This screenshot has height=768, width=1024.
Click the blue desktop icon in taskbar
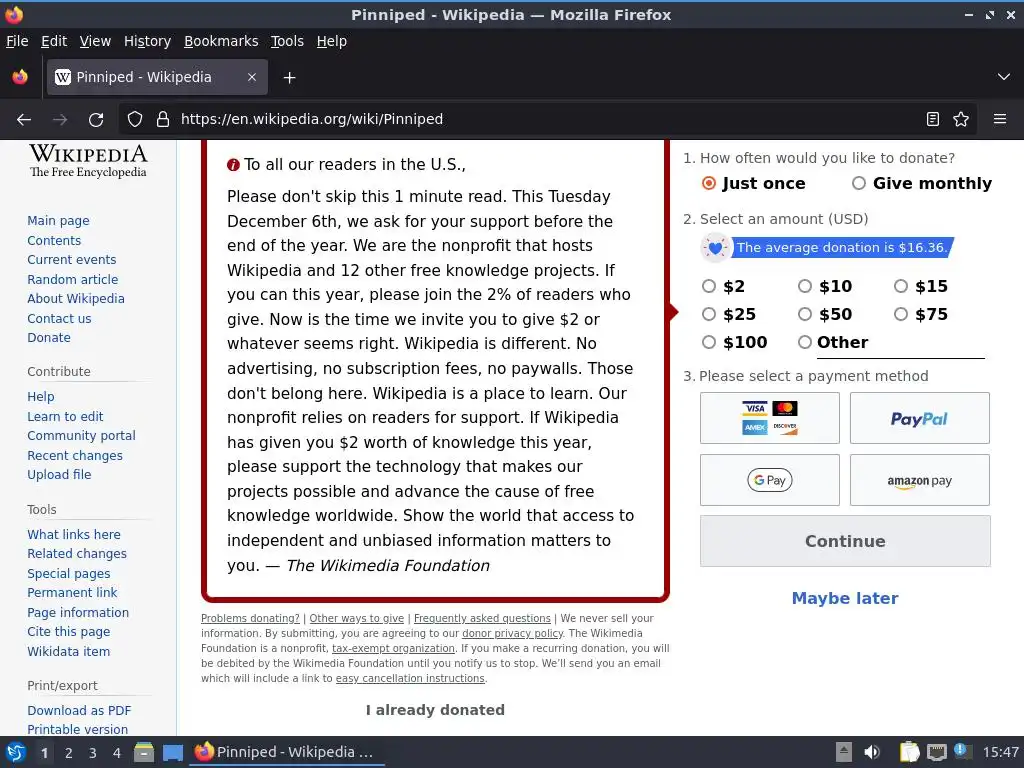(x=172, y=753)
